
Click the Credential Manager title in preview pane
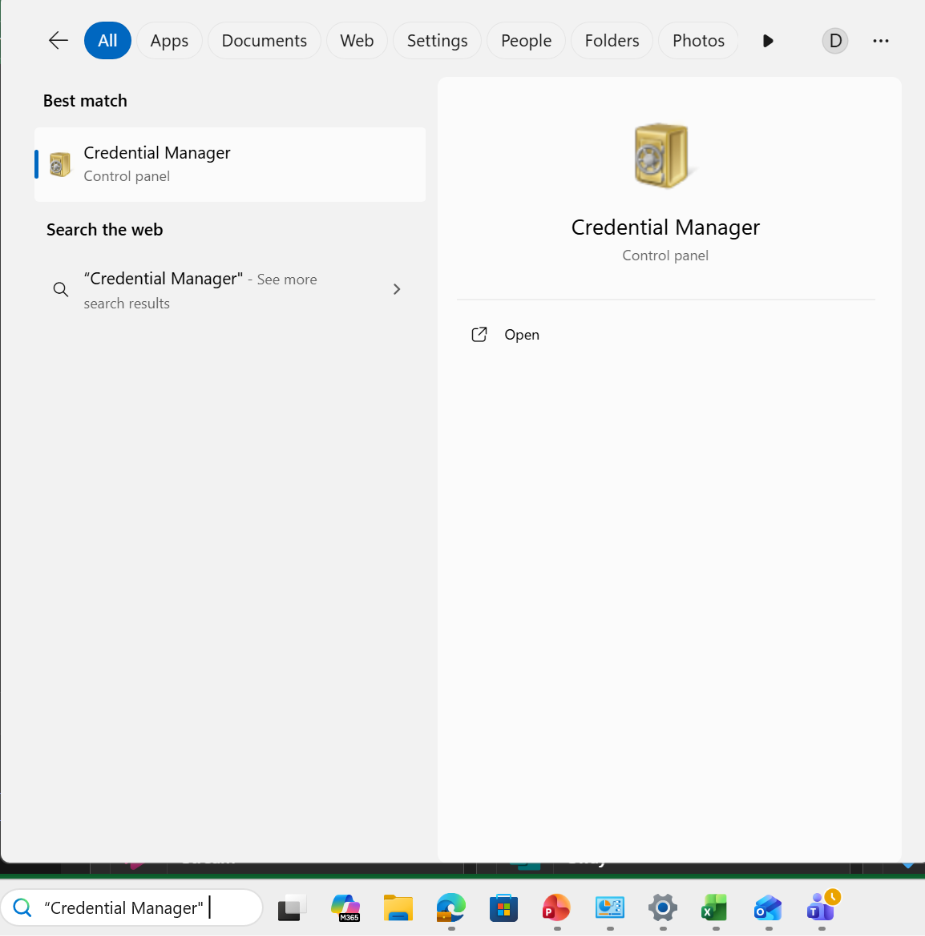pyautogui.click(x=665, y=227)
